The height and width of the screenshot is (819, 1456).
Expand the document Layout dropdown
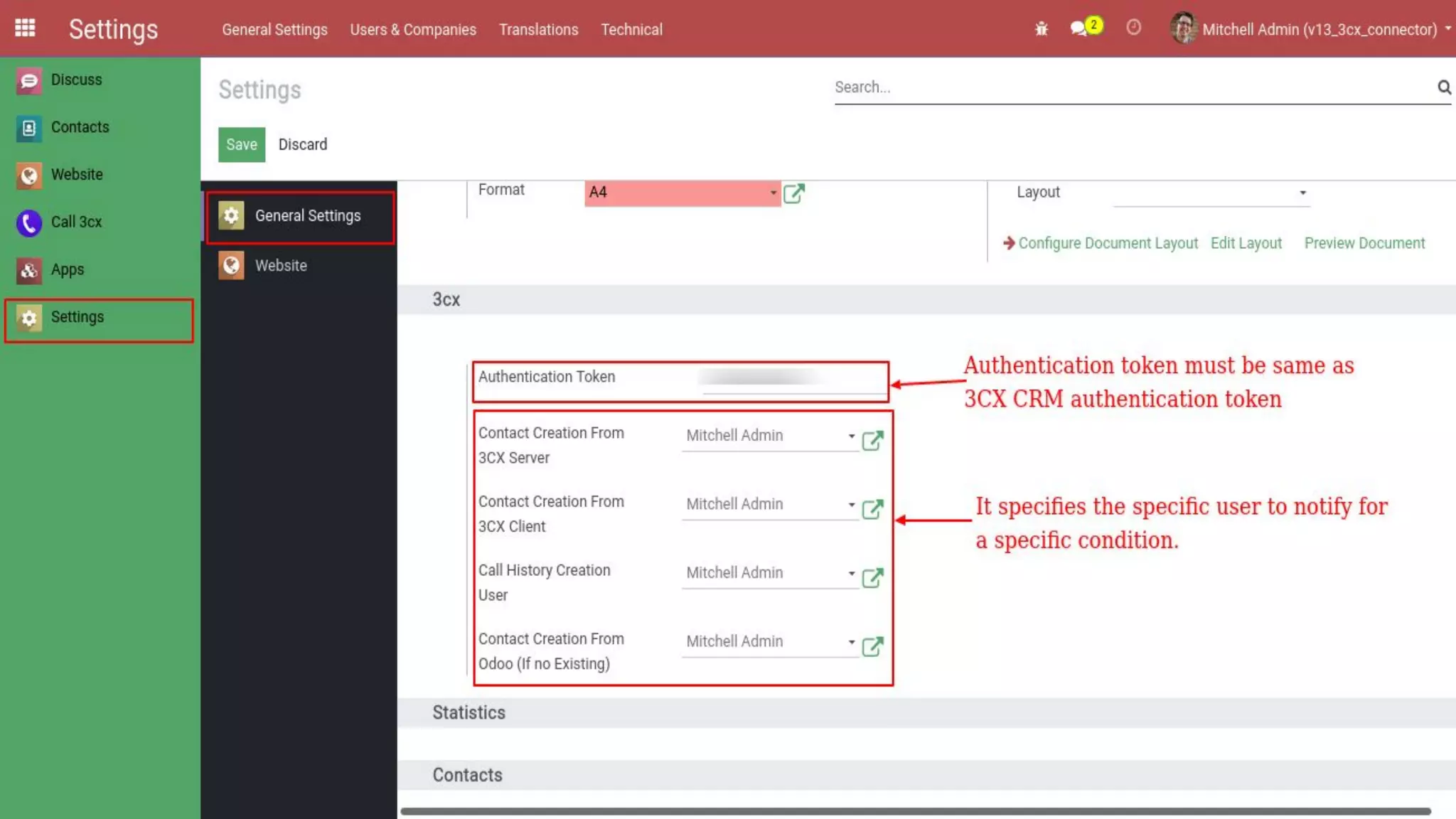[x=1302, y=193]
